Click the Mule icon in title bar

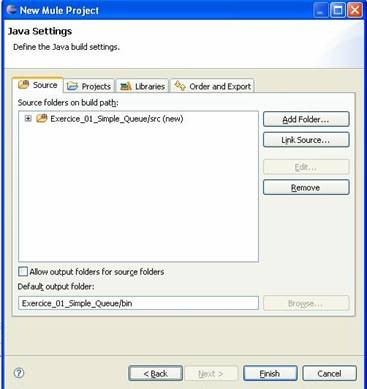12,10
